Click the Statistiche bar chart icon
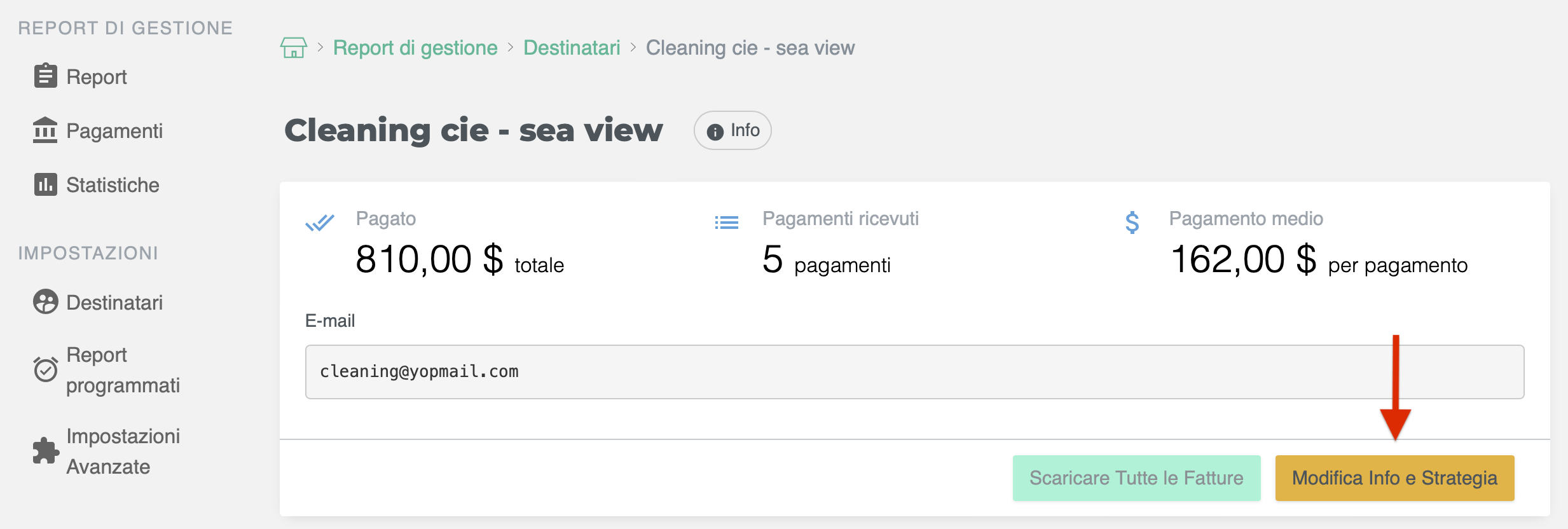1568x529 pixels. (x=45, y=184)
